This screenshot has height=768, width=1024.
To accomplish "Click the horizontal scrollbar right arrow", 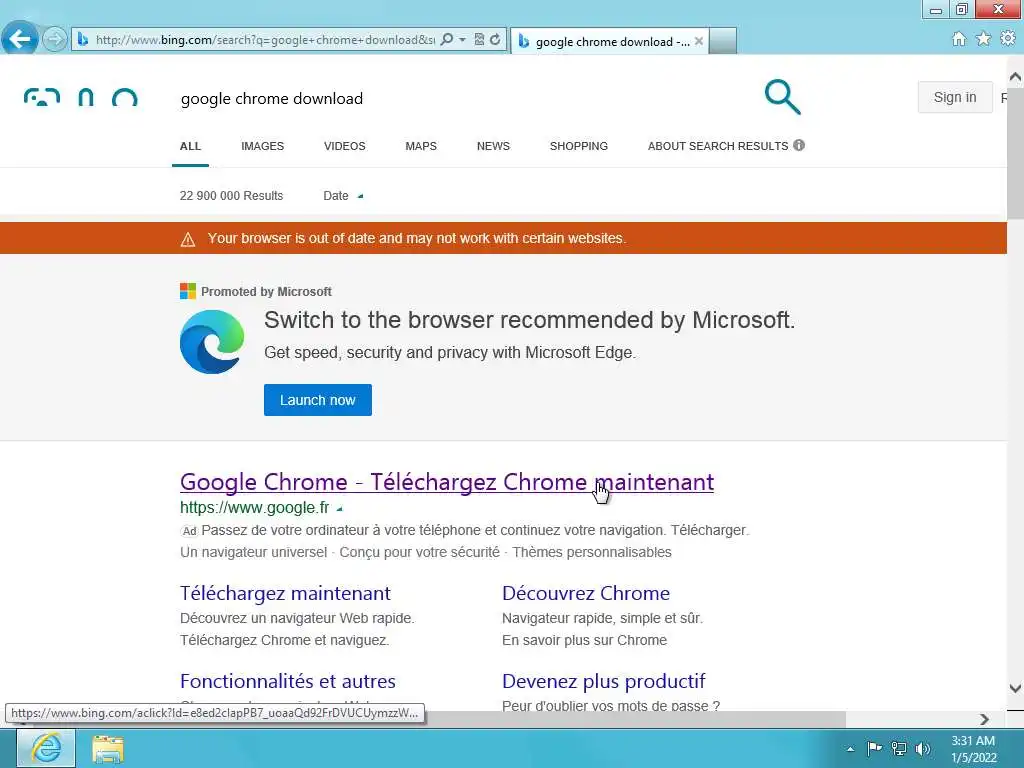I will (x=985, y=719).
